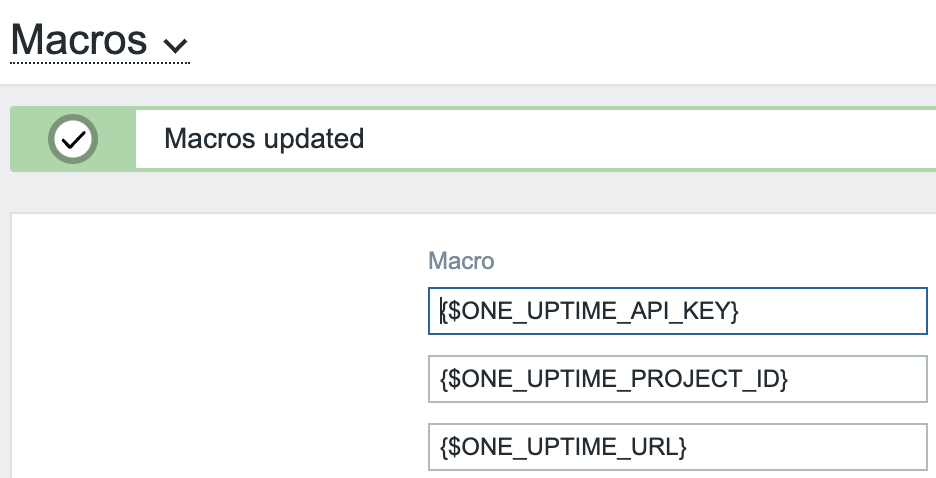Click the first macro row's name field
The height and width of the screenshot is (478, 936).
677,312
